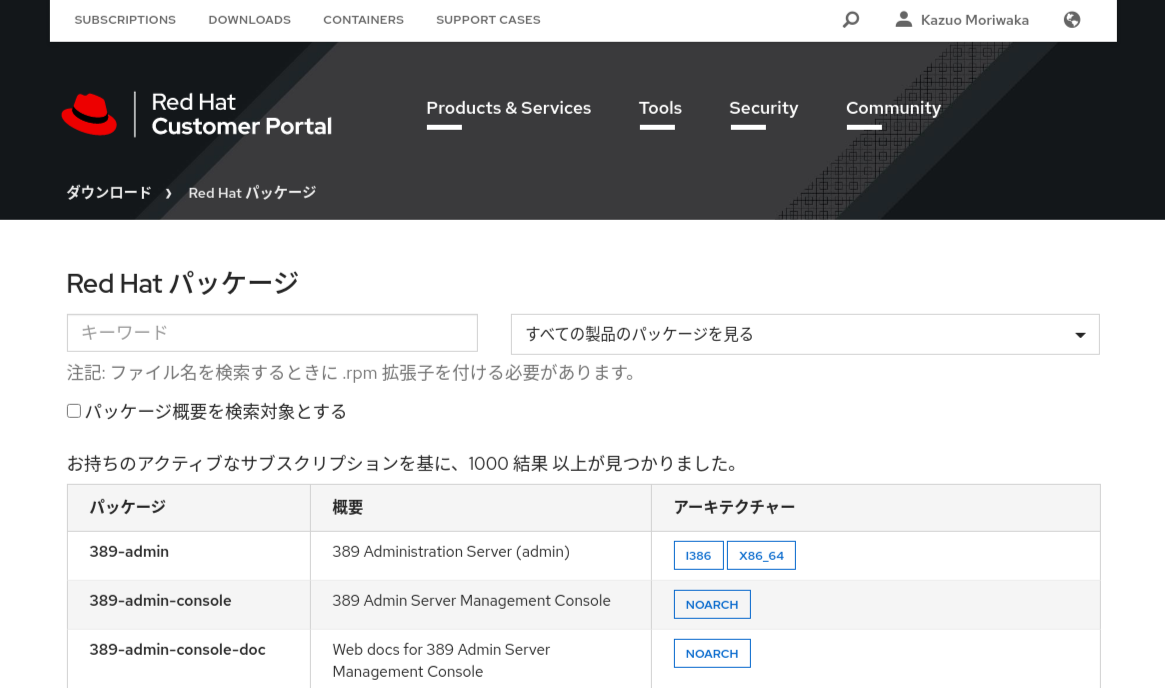Click the キーワード keyword search field

click(272, 333)
